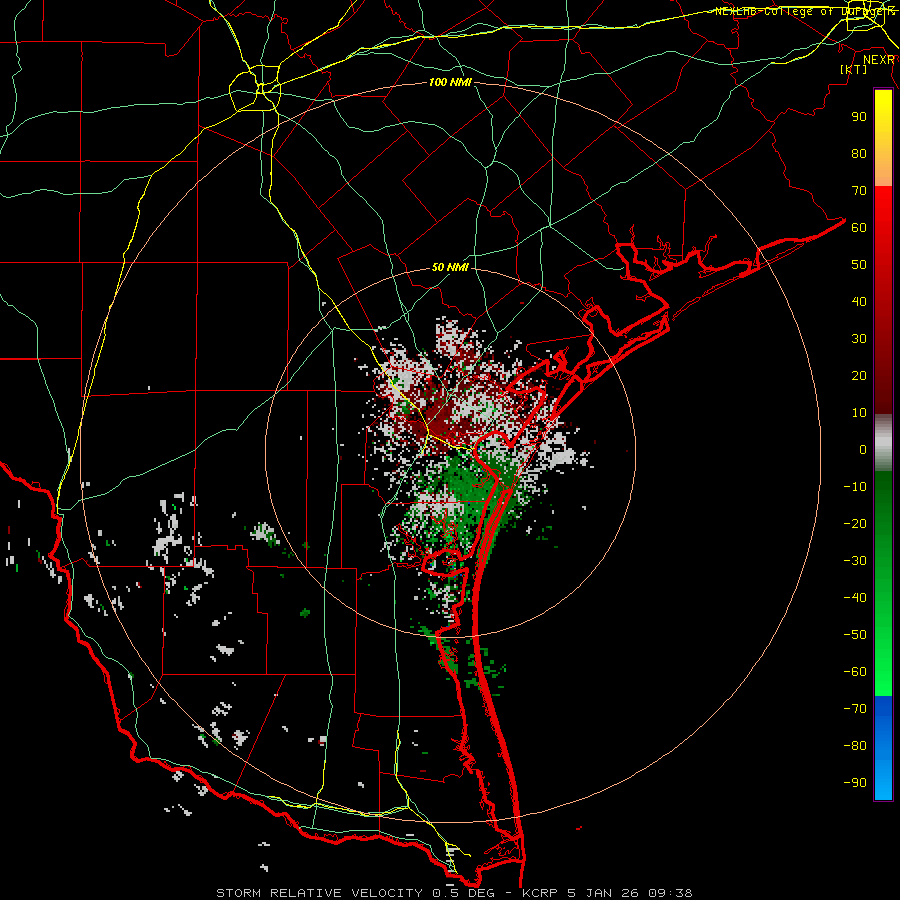Click the -60 value on velocity scale
Screen dimensions: 900x900
[855, 672]
